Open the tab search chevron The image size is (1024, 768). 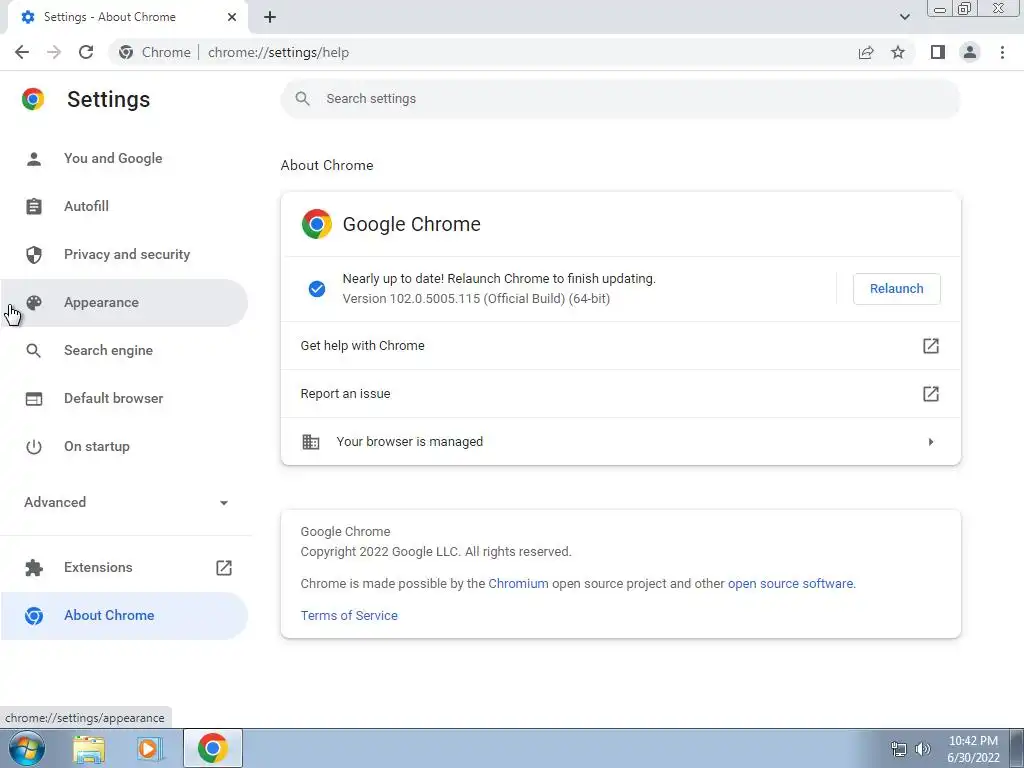[904, 17]
